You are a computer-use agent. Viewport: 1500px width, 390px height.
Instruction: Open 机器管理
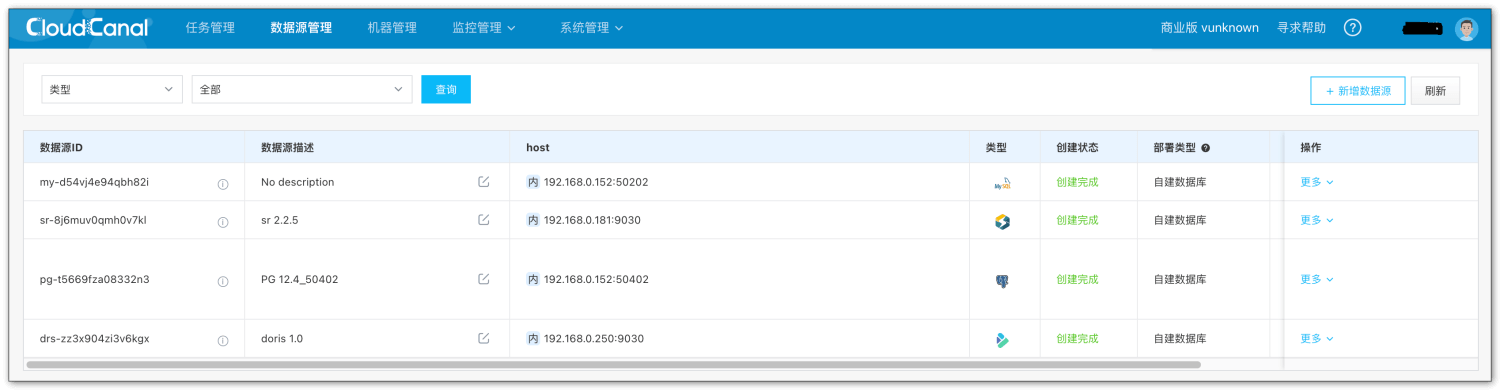[392, 28]
